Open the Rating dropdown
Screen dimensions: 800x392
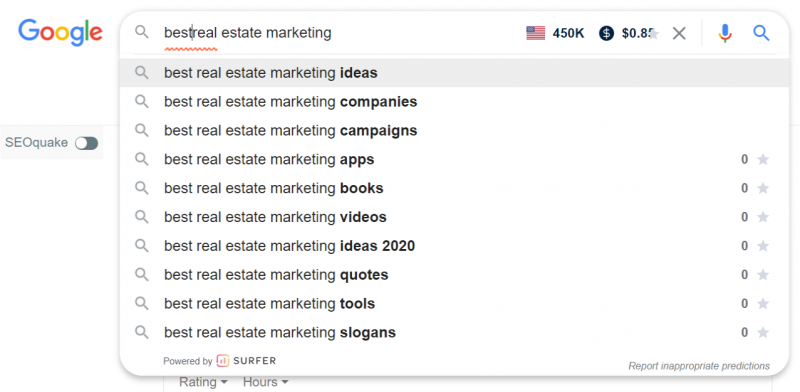click(203, 382)
